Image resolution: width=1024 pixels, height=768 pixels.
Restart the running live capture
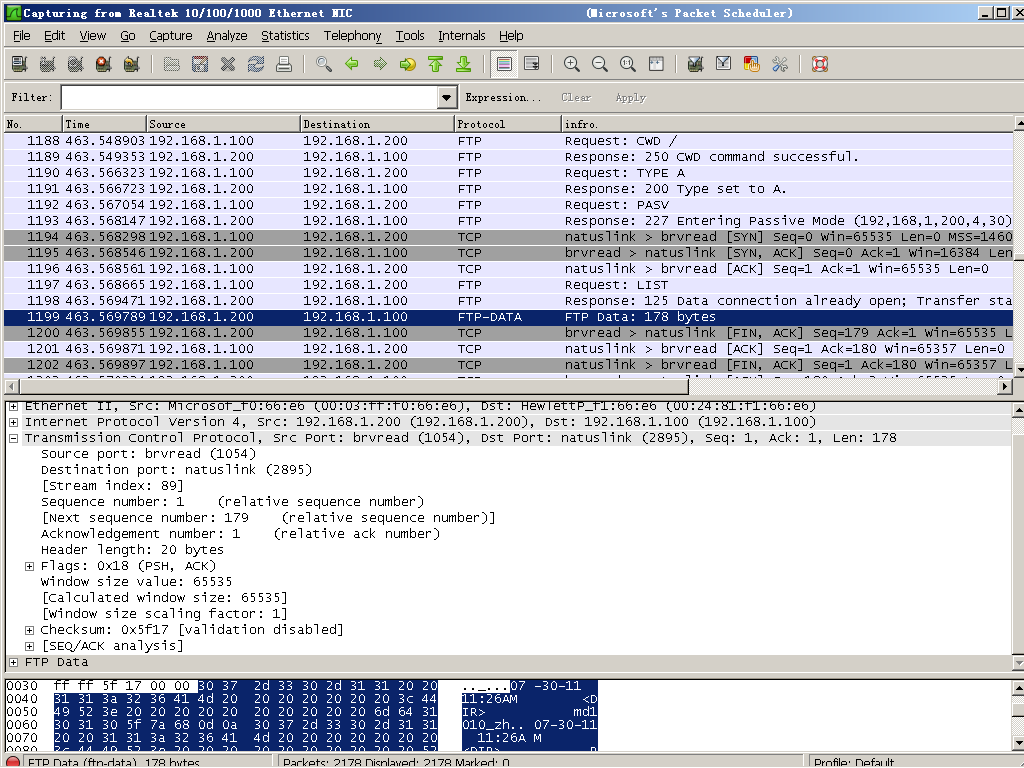[x=131, y=64]
